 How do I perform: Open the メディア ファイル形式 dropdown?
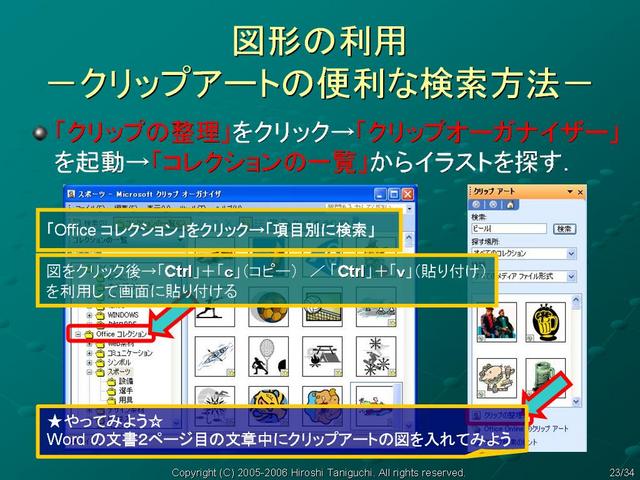(571, 276)
